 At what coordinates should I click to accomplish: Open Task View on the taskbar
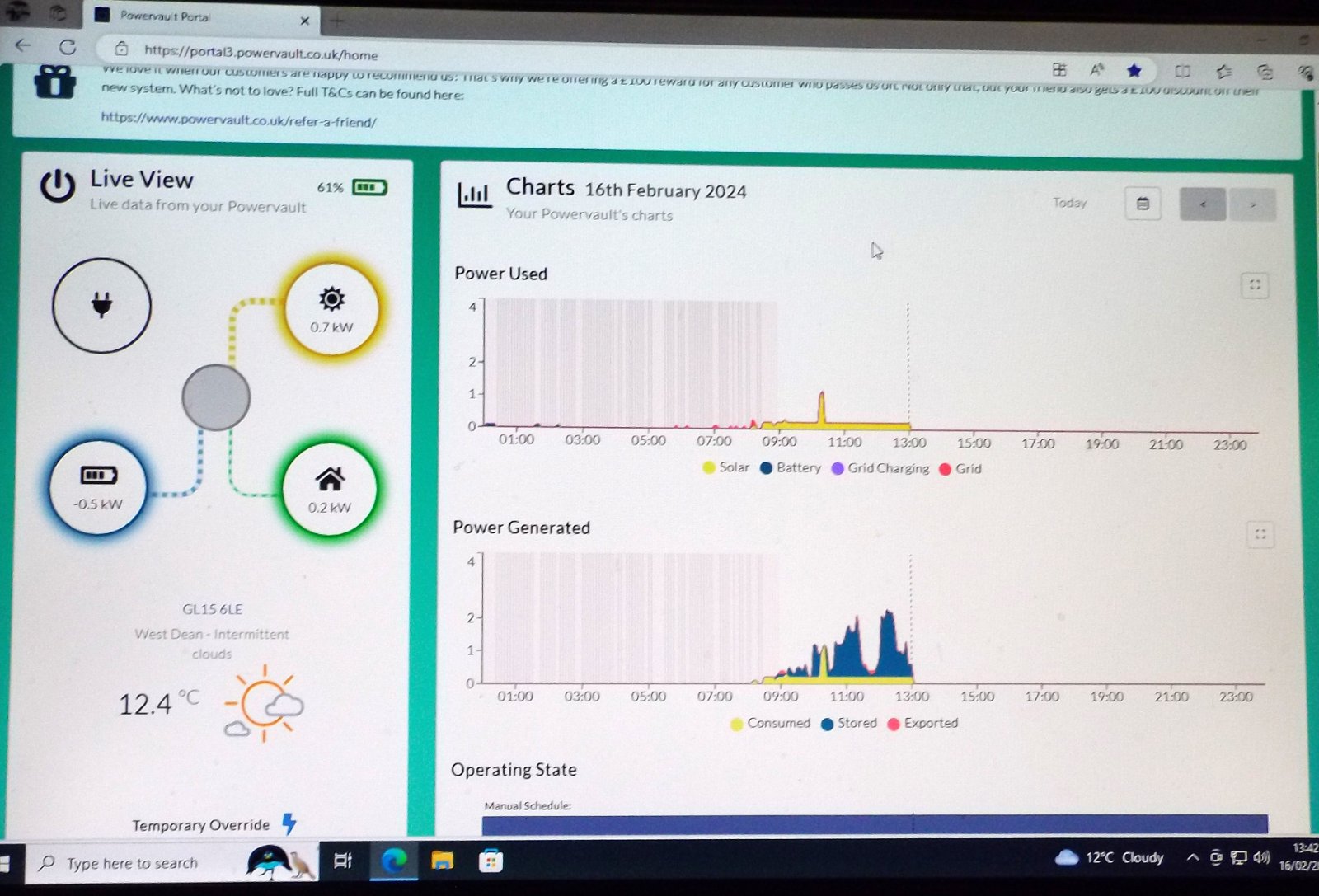343,861
